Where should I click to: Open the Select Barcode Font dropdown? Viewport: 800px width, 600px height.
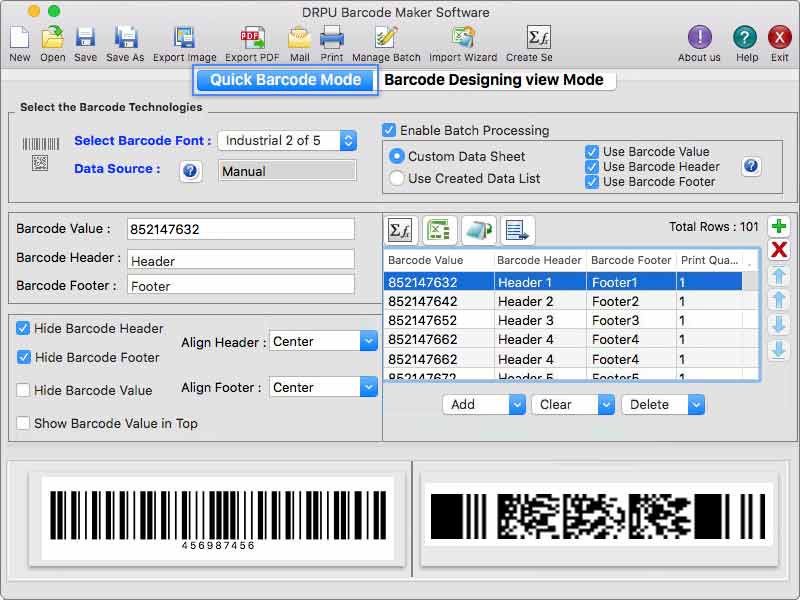287,141
